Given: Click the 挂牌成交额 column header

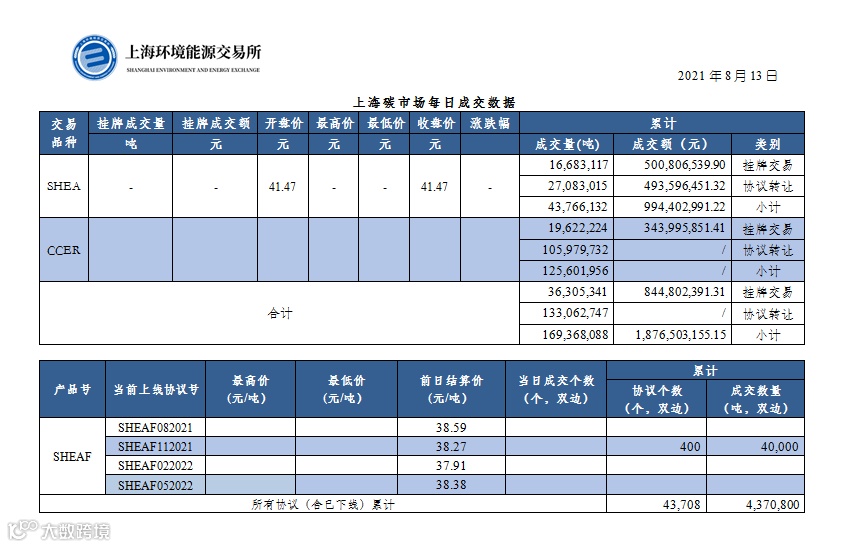Looking at the screenshot, I should tap(215, 123).
